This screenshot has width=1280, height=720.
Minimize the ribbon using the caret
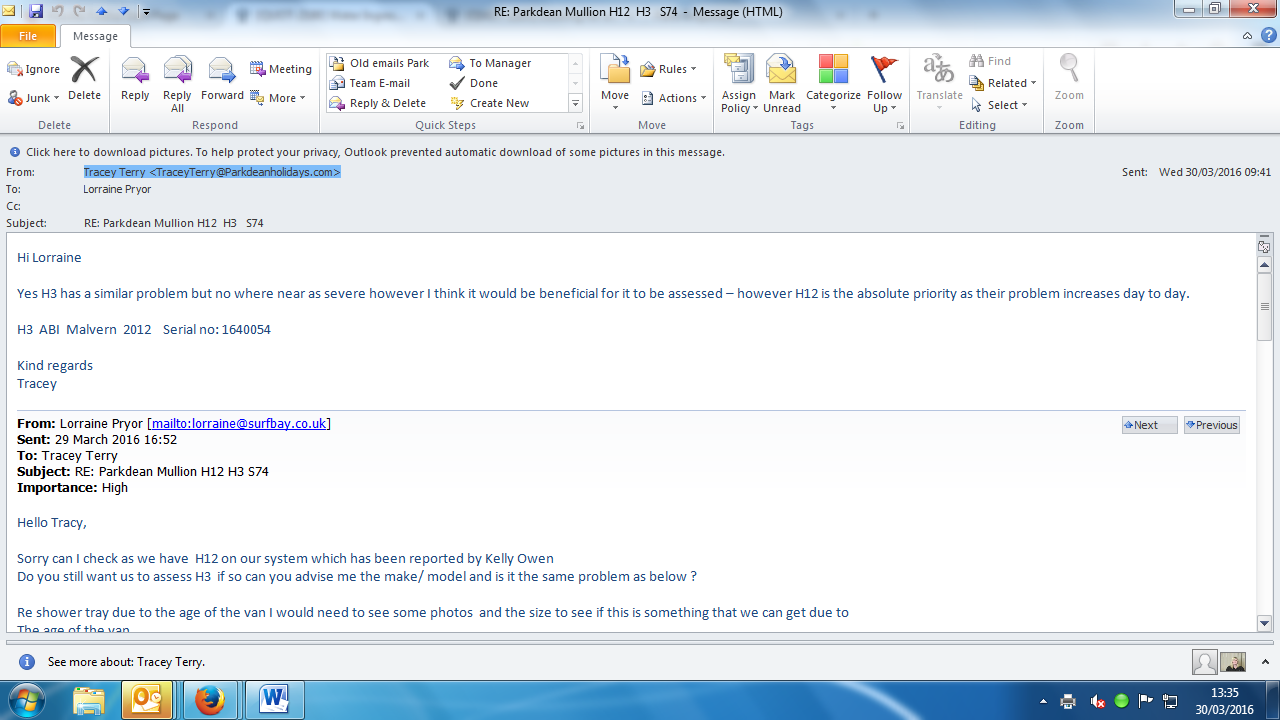pyautogui.click(x=1247, y=36)
